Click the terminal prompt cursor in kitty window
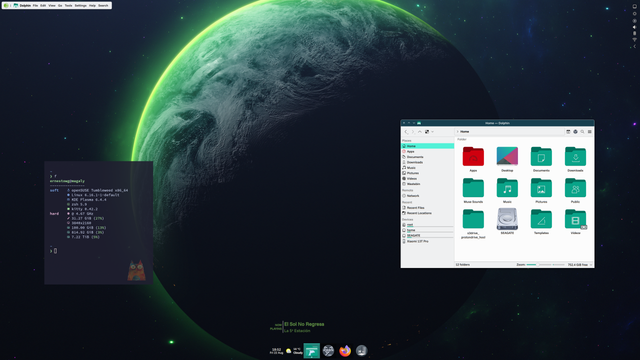The height and width of the screenshot is (360, 640). tap(55, 251)
